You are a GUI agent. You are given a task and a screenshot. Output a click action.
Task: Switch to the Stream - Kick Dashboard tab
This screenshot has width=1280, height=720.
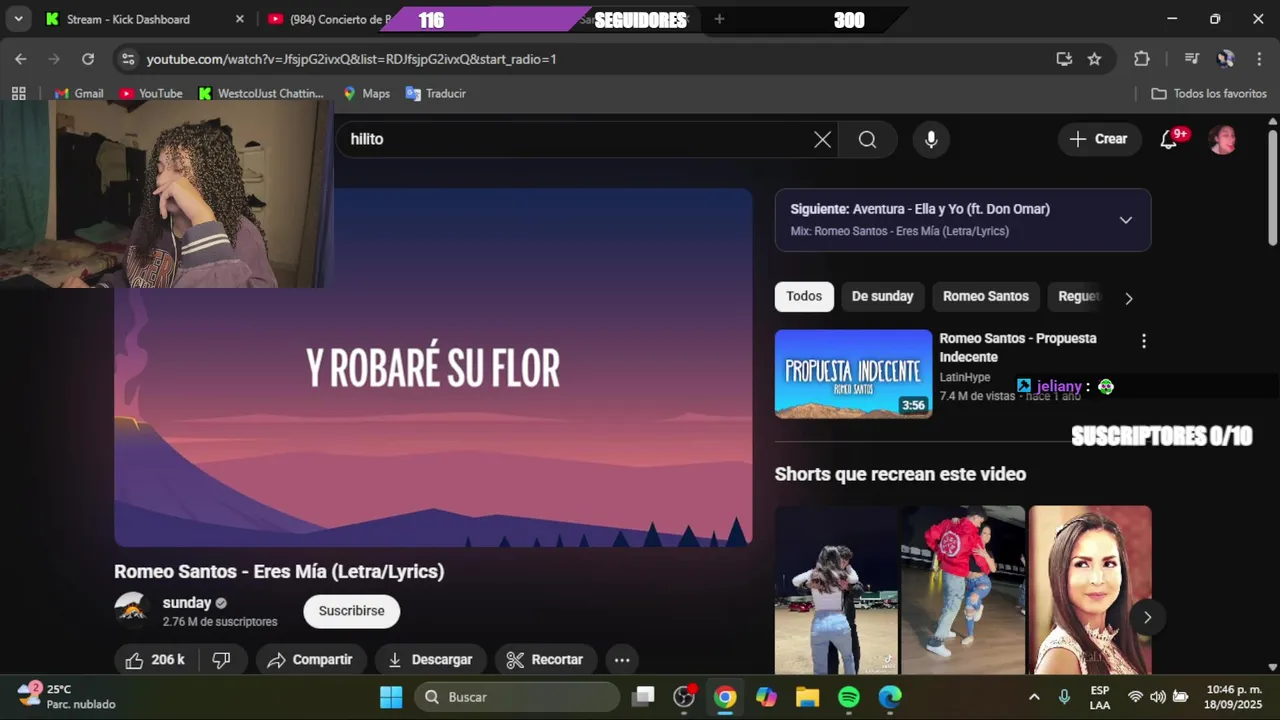point(128,19)
